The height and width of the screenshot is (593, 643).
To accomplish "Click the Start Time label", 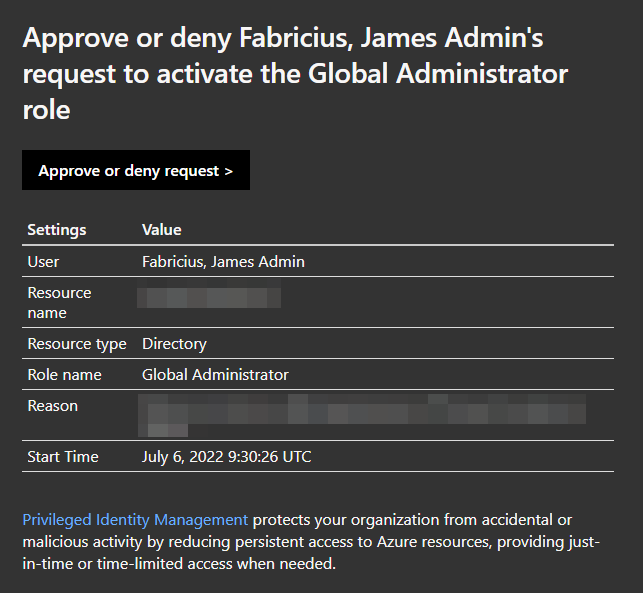I will (x=63, y=457).
